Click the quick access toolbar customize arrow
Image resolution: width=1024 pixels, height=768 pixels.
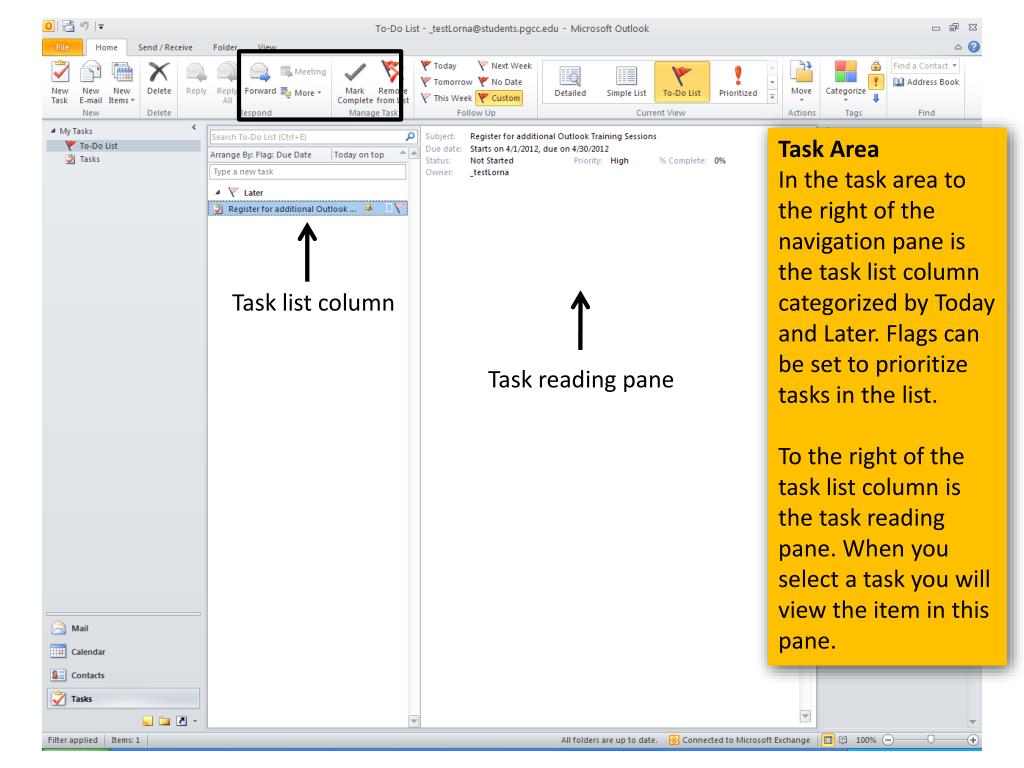(100, 27)
